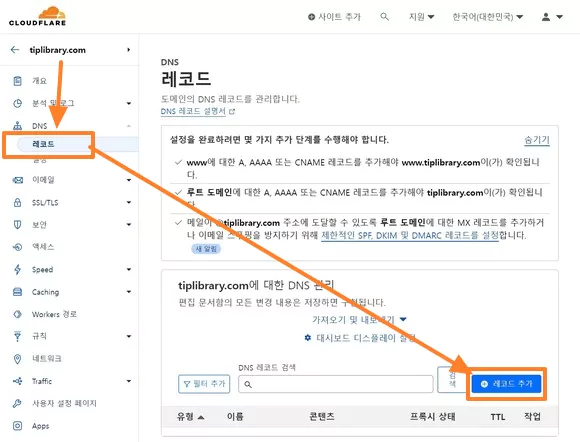
Task: Open the SPF, DKIM 및 DMARC 레코드 link
Action: [x=410, y=235]
